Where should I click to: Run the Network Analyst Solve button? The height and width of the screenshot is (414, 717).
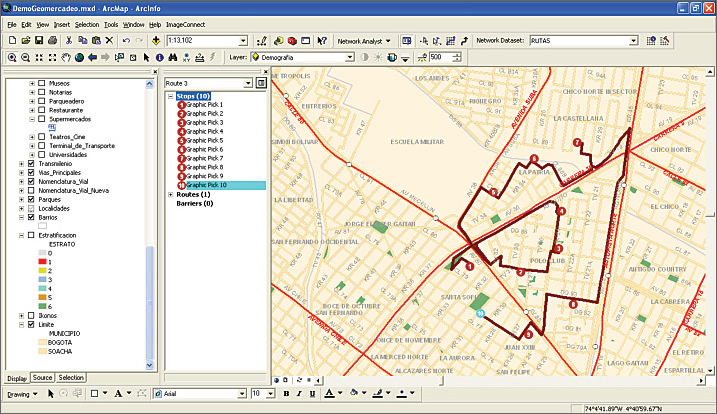[x=450, y=41]
